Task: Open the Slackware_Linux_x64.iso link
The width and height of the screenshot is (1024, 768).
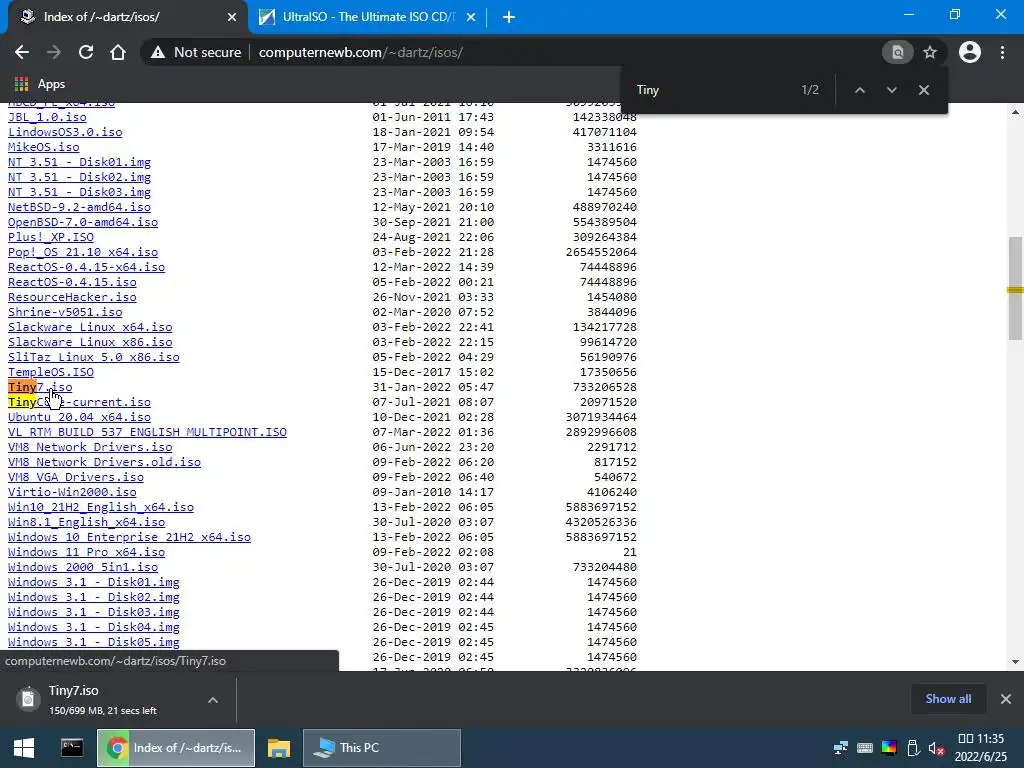Action: pos(90,327)
